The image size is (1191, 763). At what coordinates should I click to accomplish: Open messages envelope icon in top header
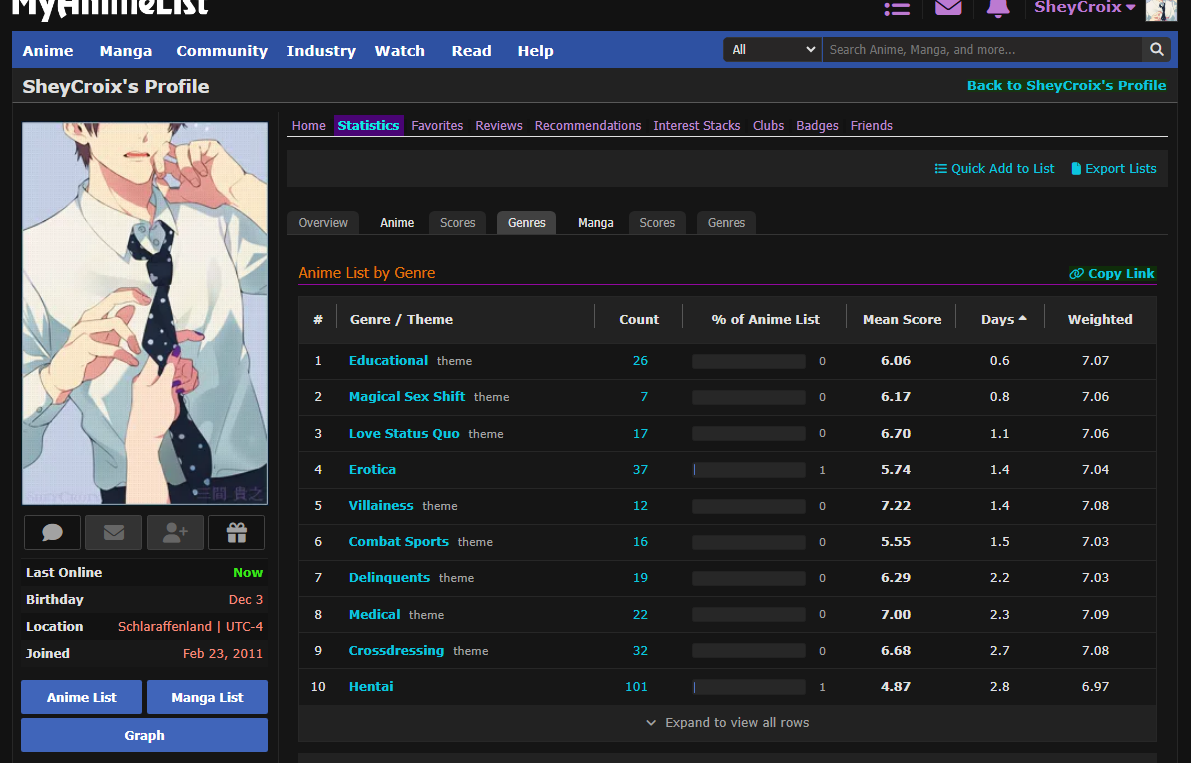[x=948, y=8]
